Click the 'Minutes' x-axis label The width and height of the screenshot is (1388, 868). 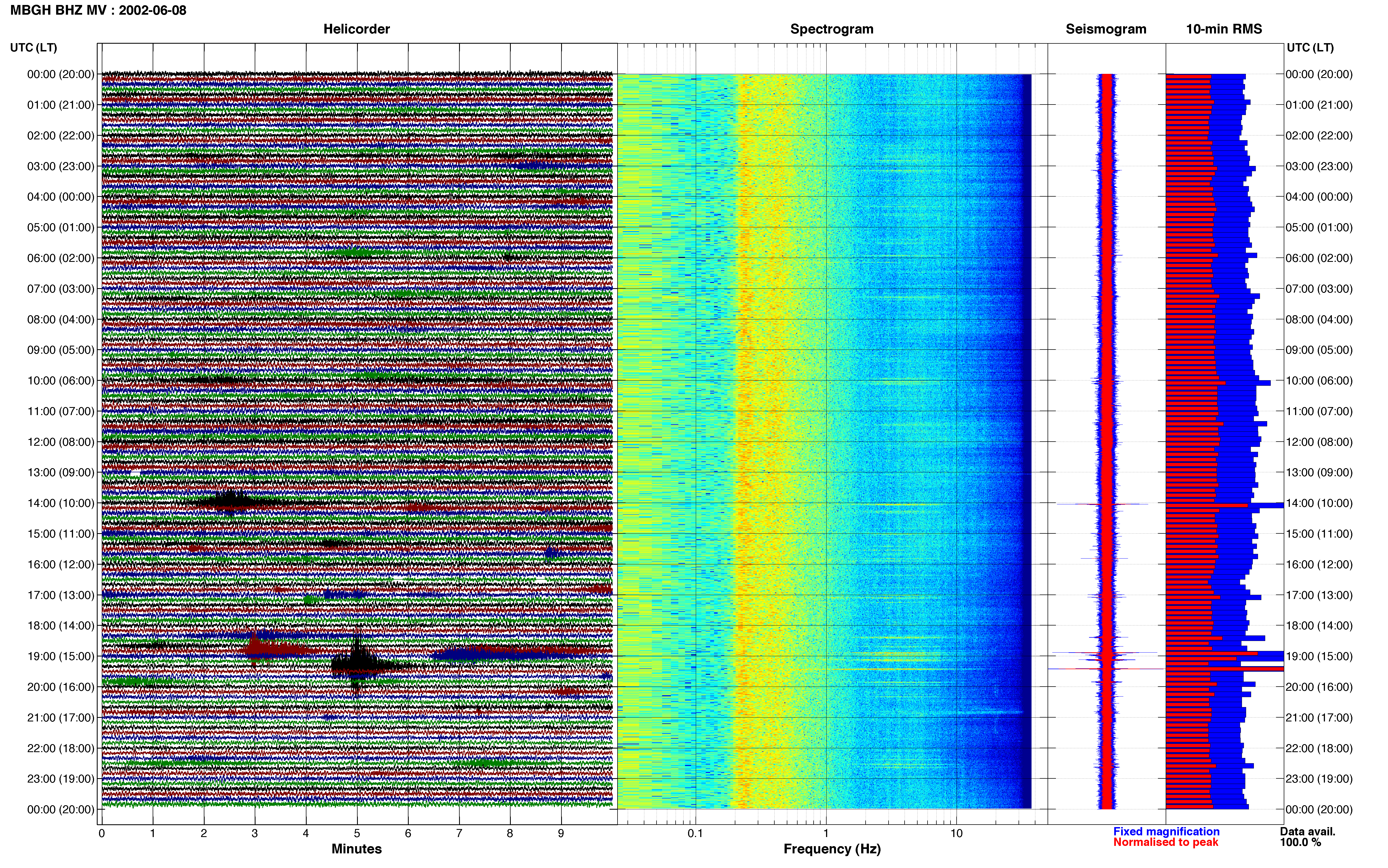[356, 848]
